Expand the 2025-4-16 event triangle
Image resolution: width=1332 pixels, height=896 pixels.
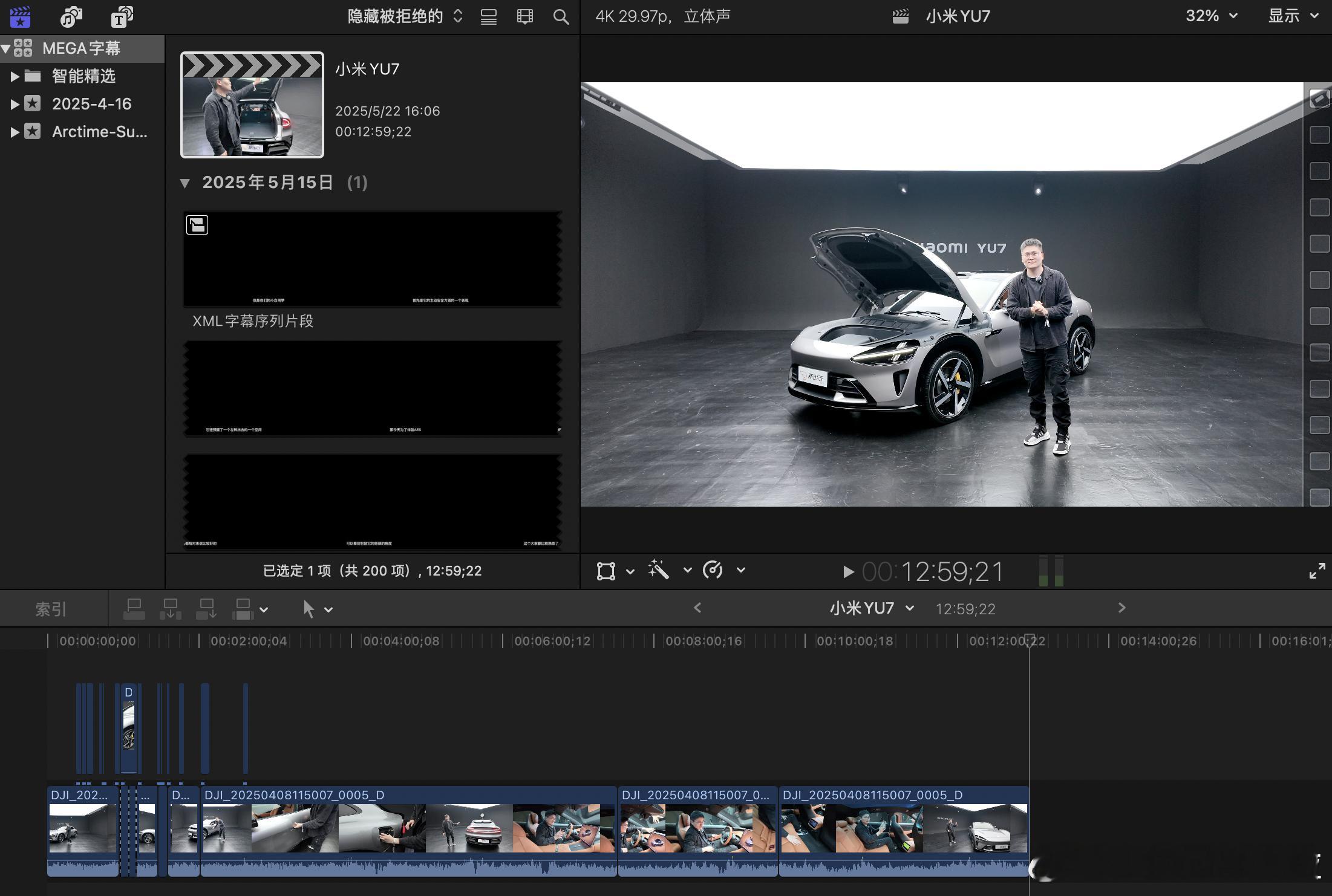pos(15,104)
